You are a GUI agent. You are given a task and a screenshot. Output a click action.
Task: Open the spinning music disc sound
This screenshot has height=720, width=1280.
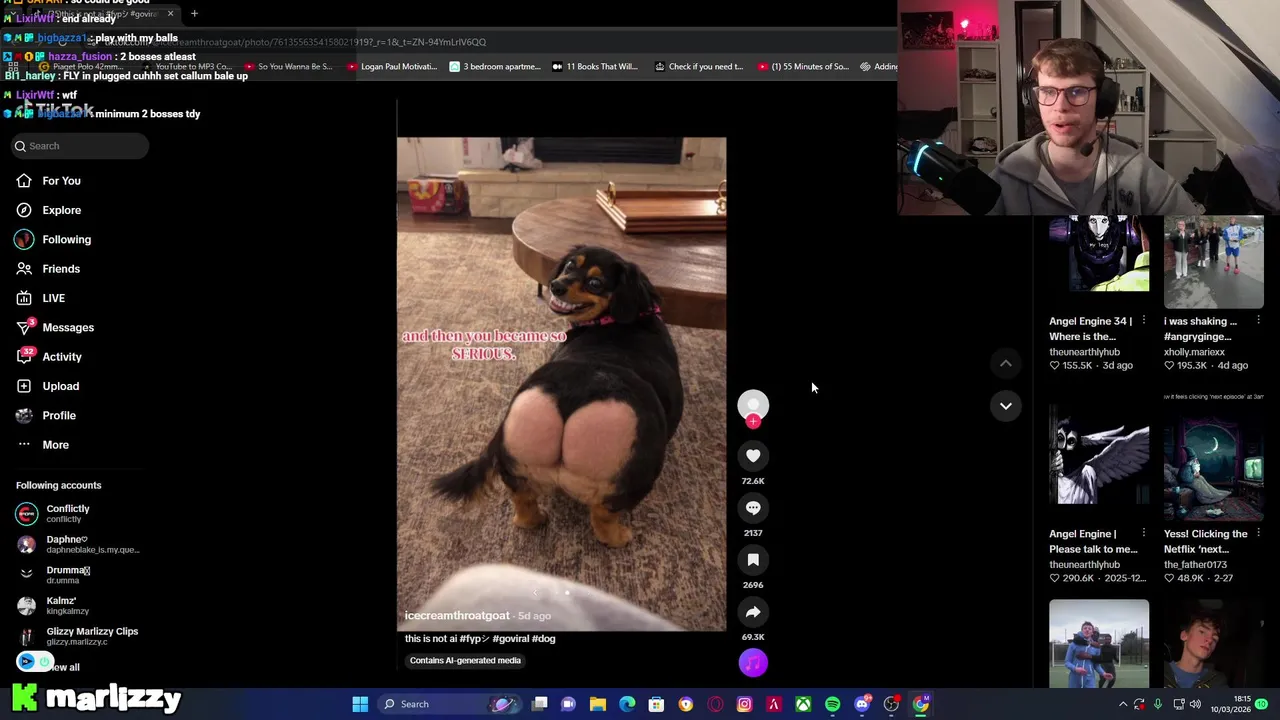tap(753, 662)
